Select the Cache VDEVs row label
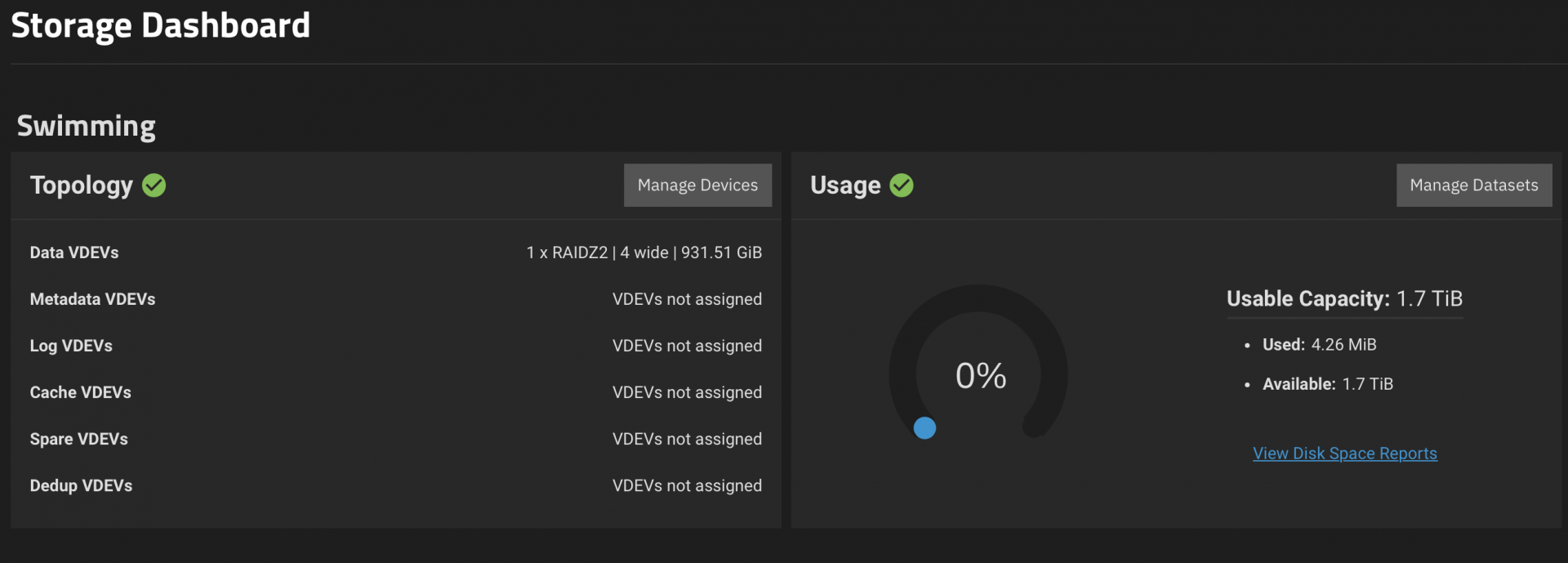The height and width of the screenshot is (563, 1568). click(80, 392)
